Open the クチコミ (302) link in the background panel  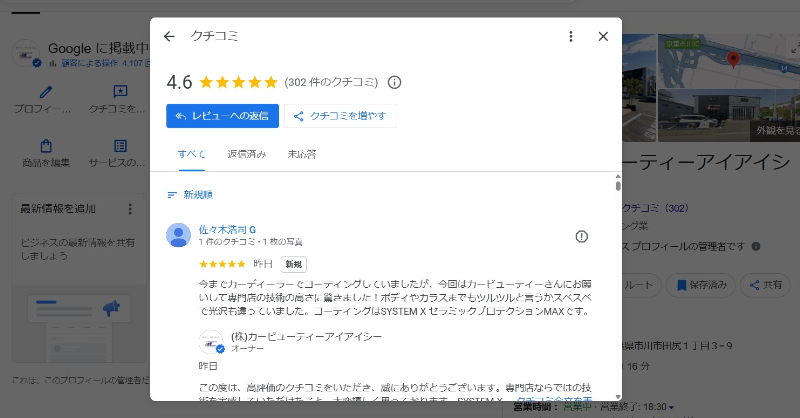[655, 208]
